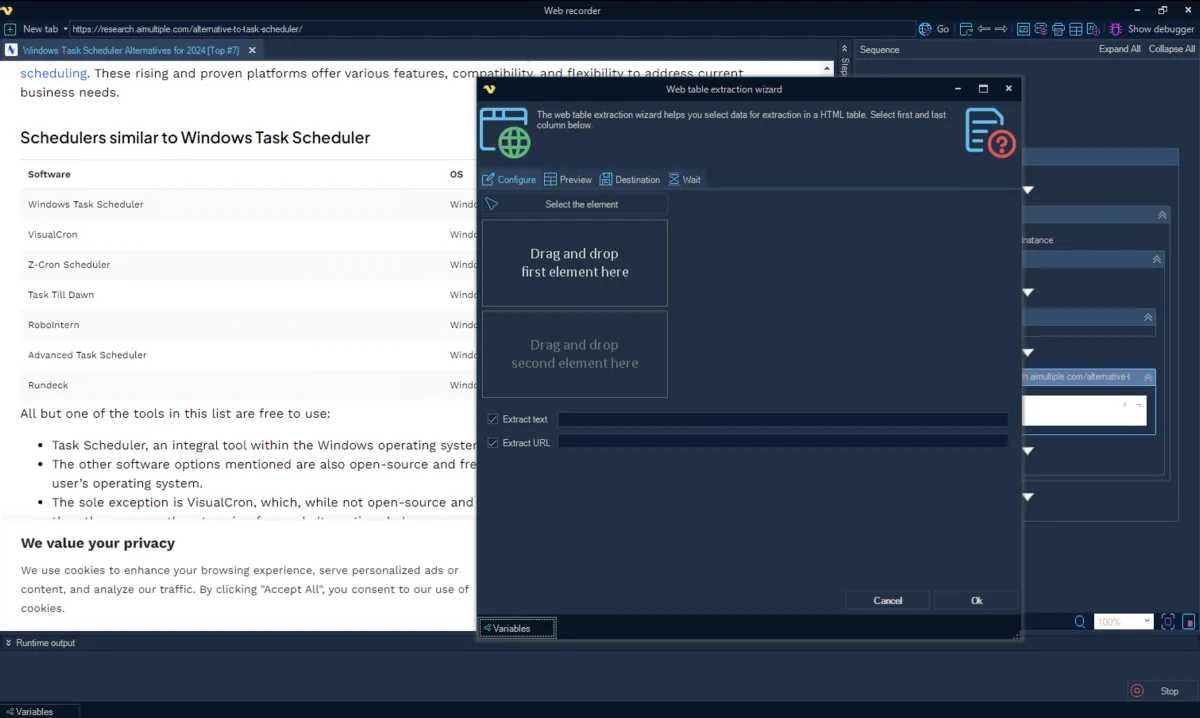Toggle the Extract URL checkbox
The width and height of the screenshot is (1200, 718).
[x=493, y=442]
